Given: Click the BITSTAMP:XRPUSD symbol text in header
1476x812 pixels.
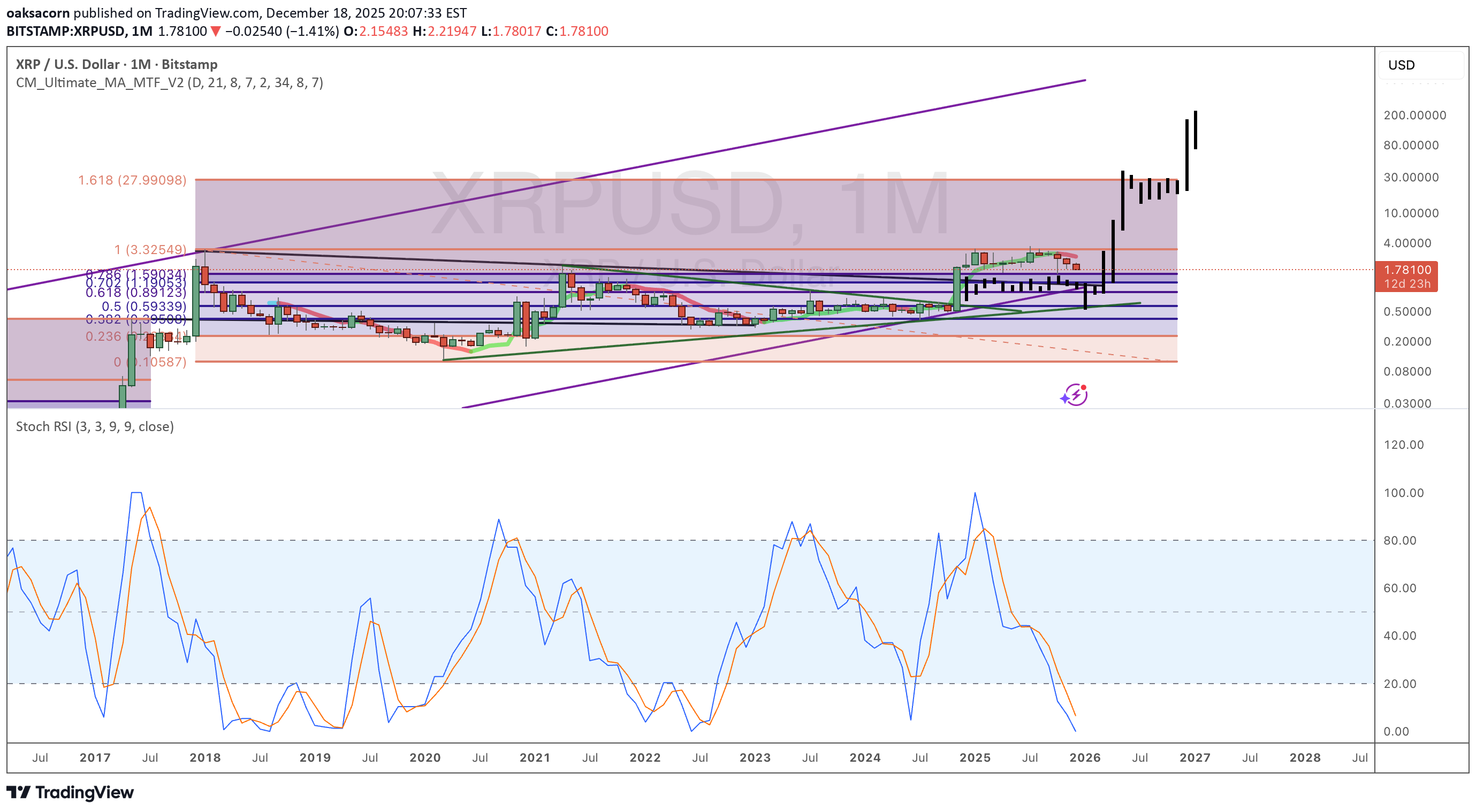Looking at the screenshot, I should (x=66, y=32).
